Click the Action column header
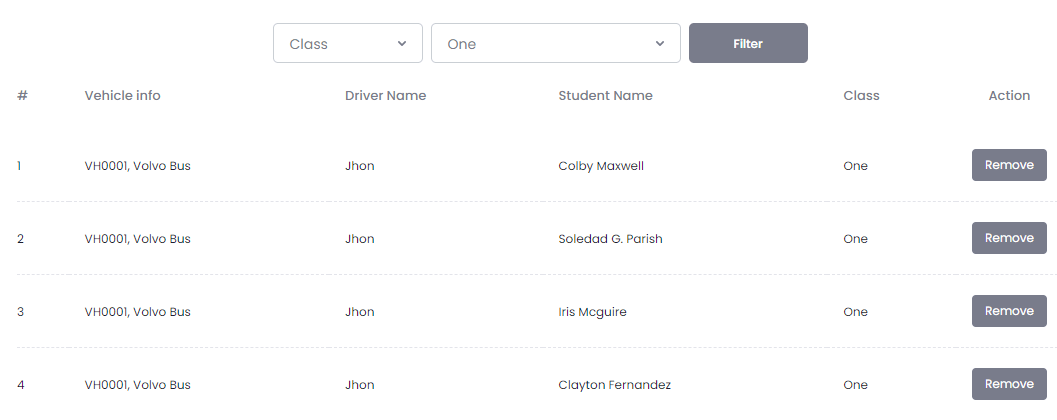Image resolution: width=1057 pixels, height=420 pixels. [x=1009, y=96]
